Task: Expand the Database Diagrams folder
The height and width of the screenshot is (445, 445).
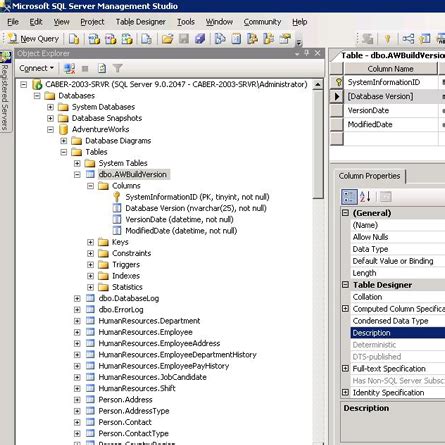Action: (64, 141)
